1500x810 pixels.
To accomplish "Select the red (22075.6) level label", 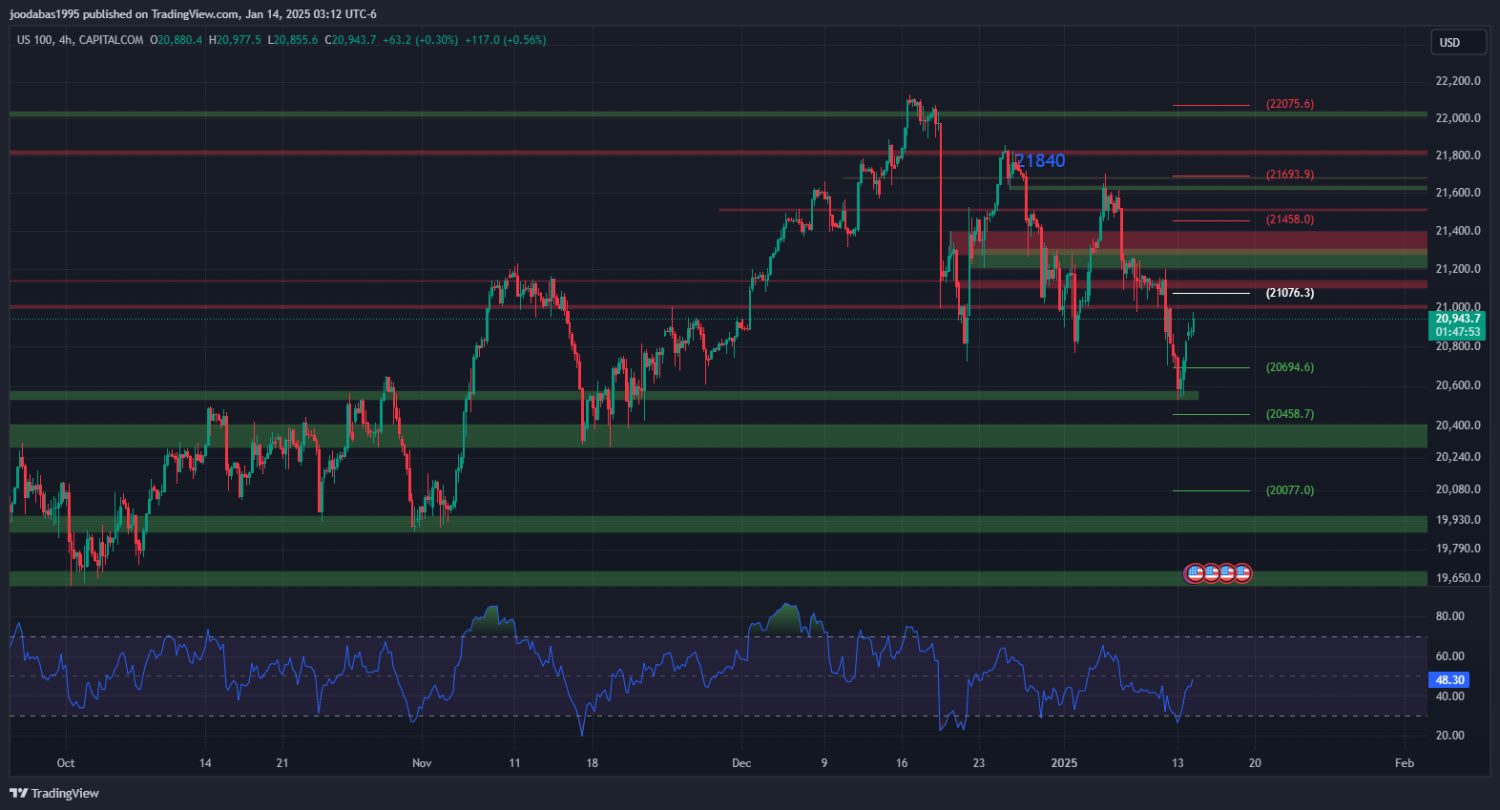I will pyautogui.click(x=1289, y=104).
